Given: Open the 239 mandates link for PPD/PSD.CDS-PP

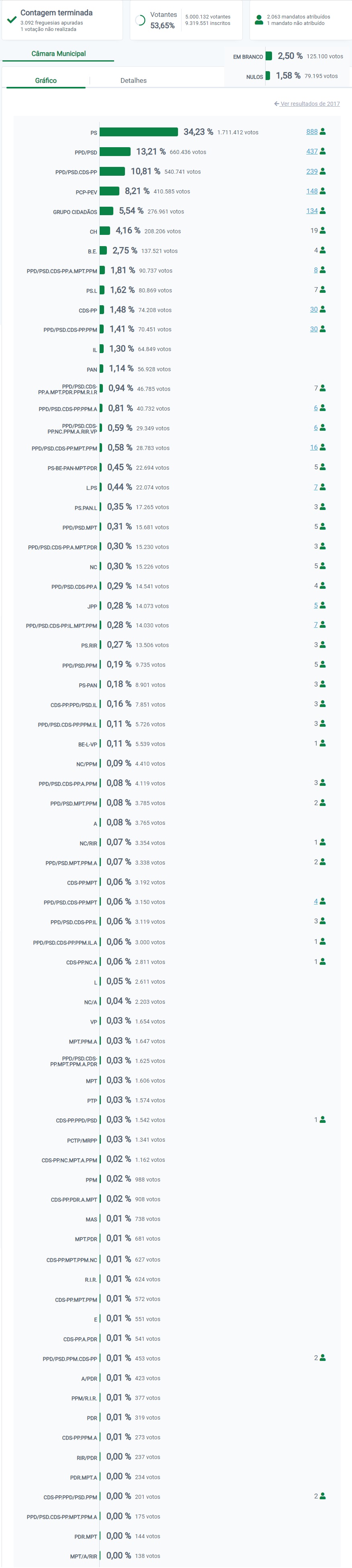Looking at the screenshot, I should pos(312,172).
